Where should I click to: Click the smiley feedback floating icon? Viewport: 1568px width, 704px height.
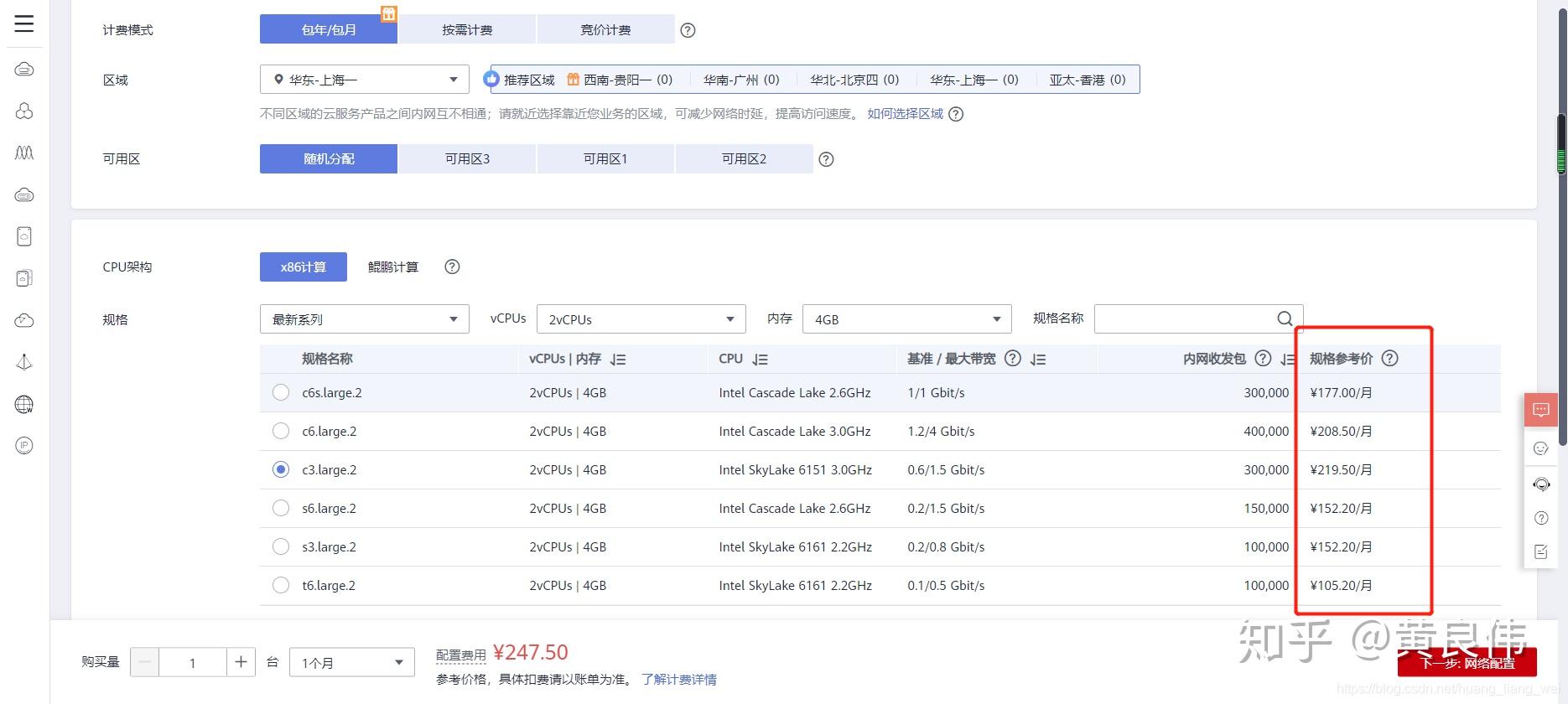[1541, 448]
